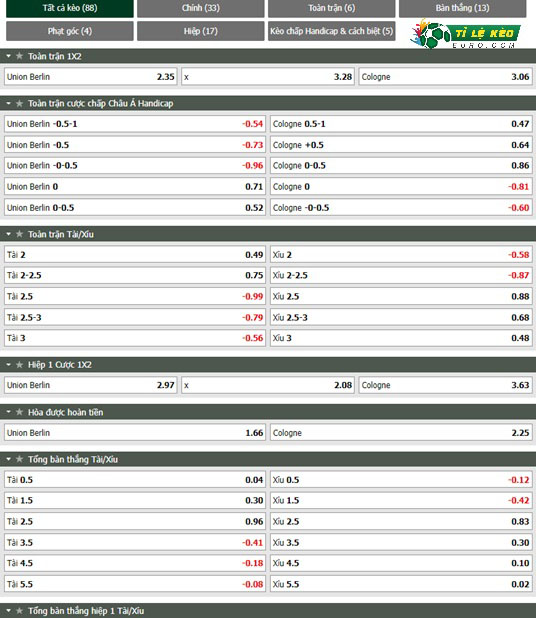Choose Xỉu 0.5 at -0.12
Screen dimensions: 536x618
coord(401,480)
